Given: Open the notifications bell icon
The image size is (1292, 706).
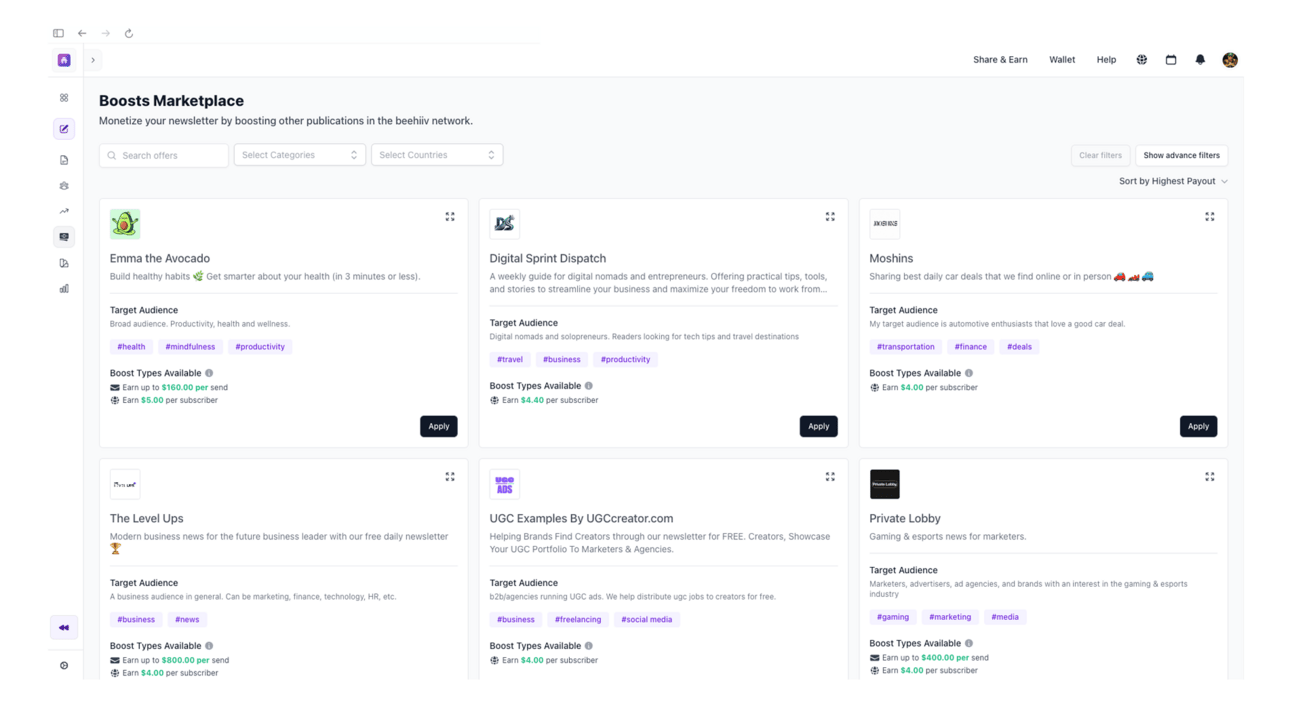Looking at the screenshot, I should point(1200,60).
